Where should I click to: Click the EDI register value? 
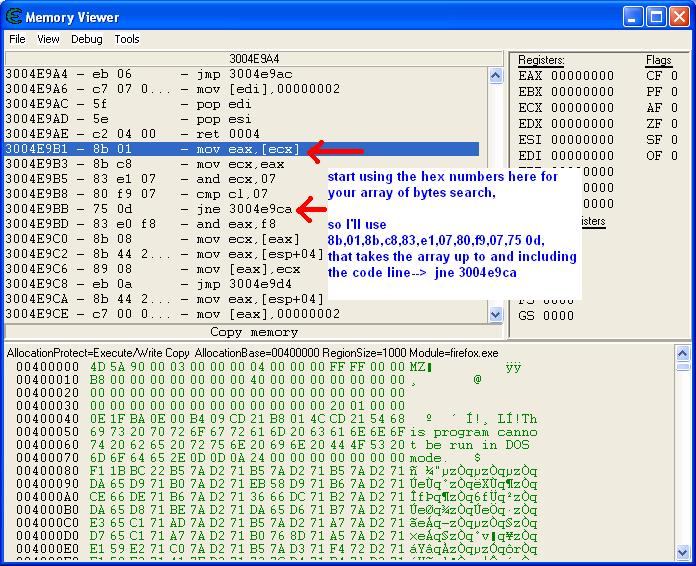point(582,156)
